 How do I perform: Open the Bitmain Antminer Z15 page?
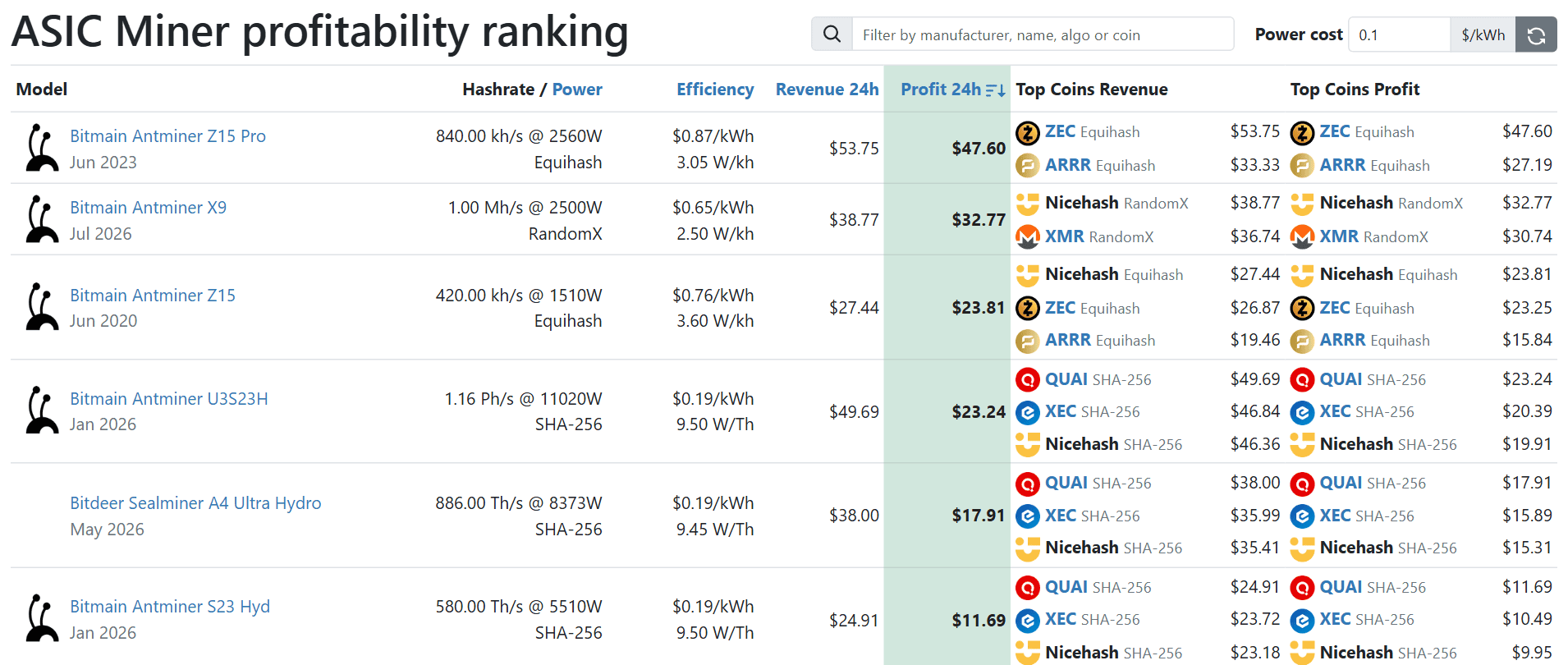click(x=153, y=296)
